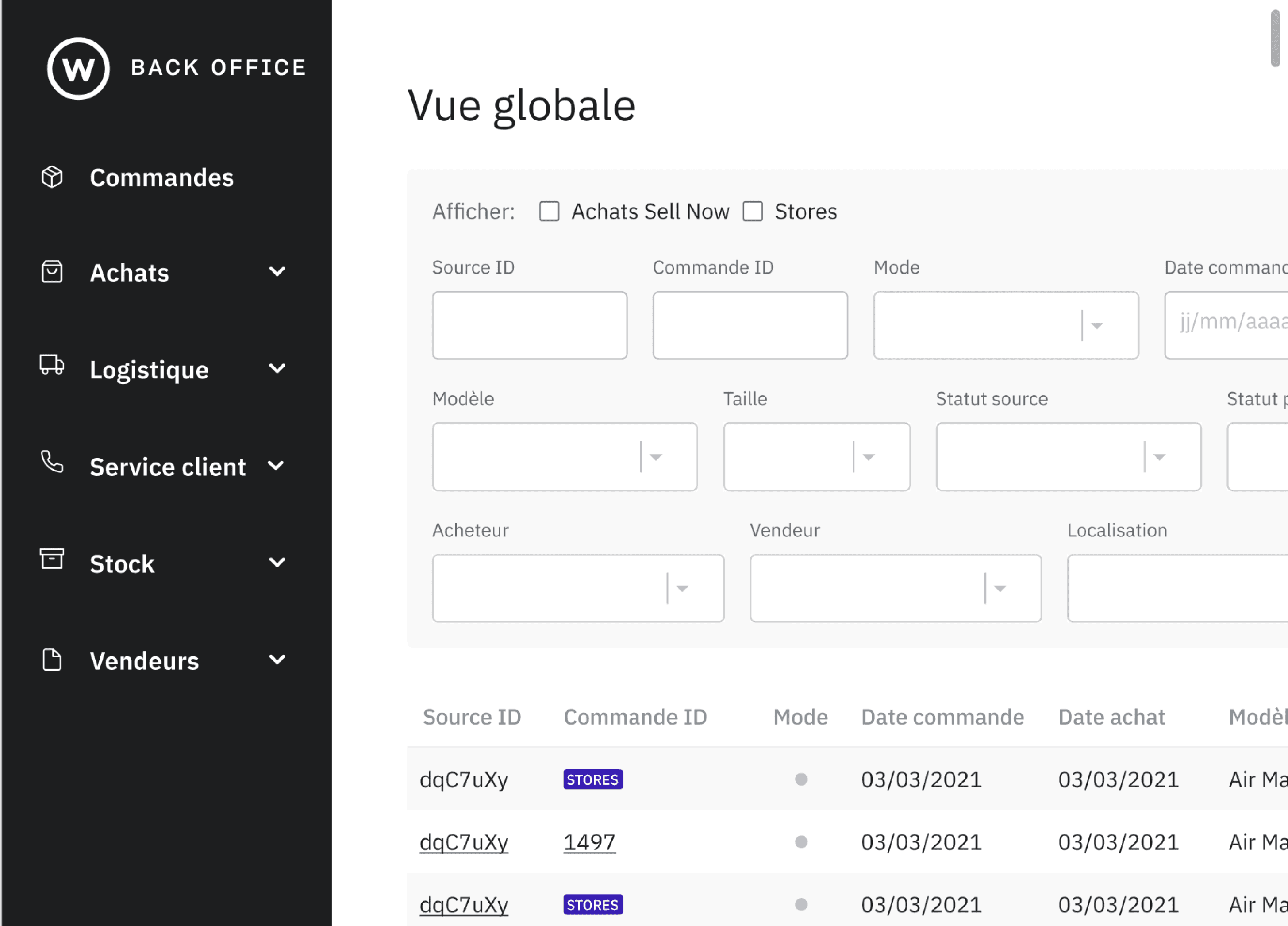Open the underlined dqC7uXy link in row two
Screen dimensions: 1288x926
tap(463, 842)
